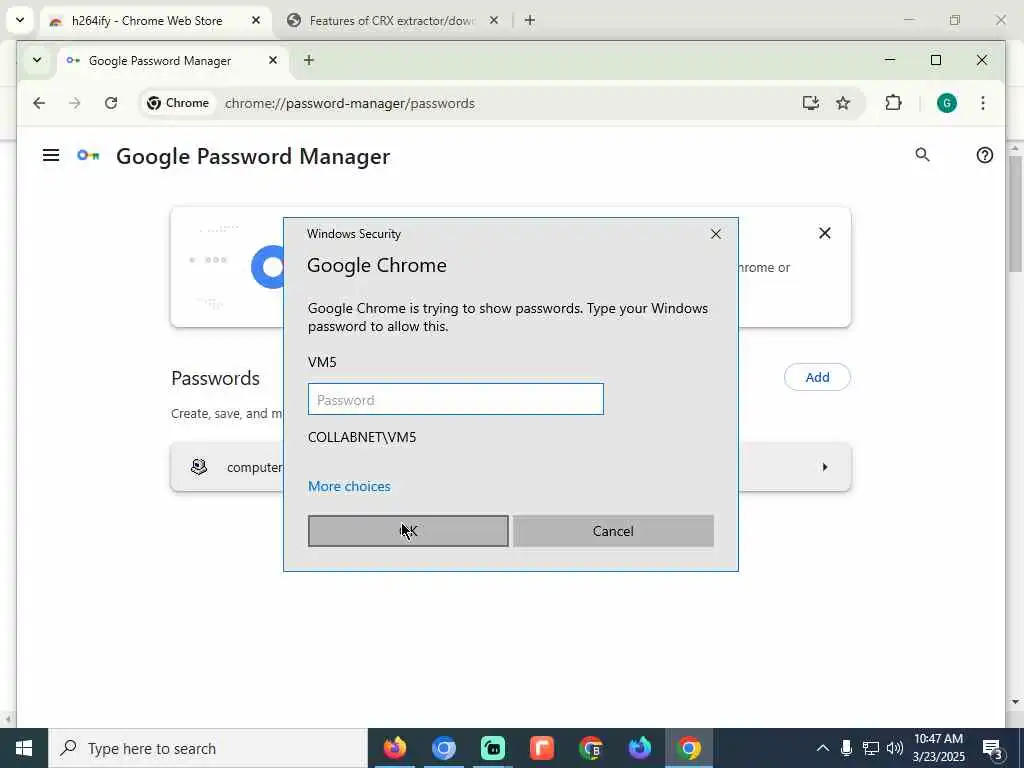Open the network tray icon
This screenshot has height=768, width=1024.
[x=871, y=748]
